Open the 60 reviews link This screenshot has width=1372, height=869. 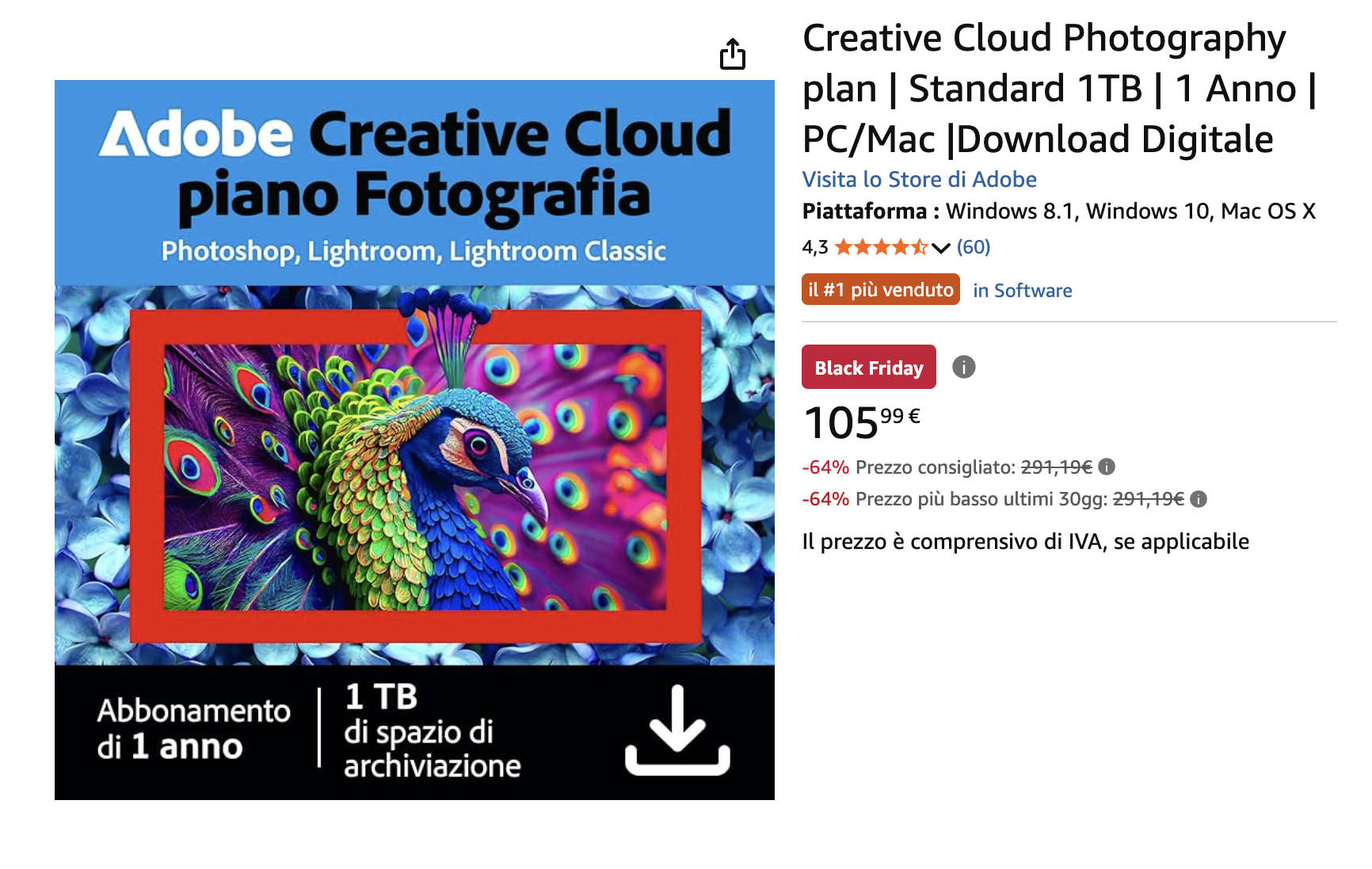click(974, 247)
